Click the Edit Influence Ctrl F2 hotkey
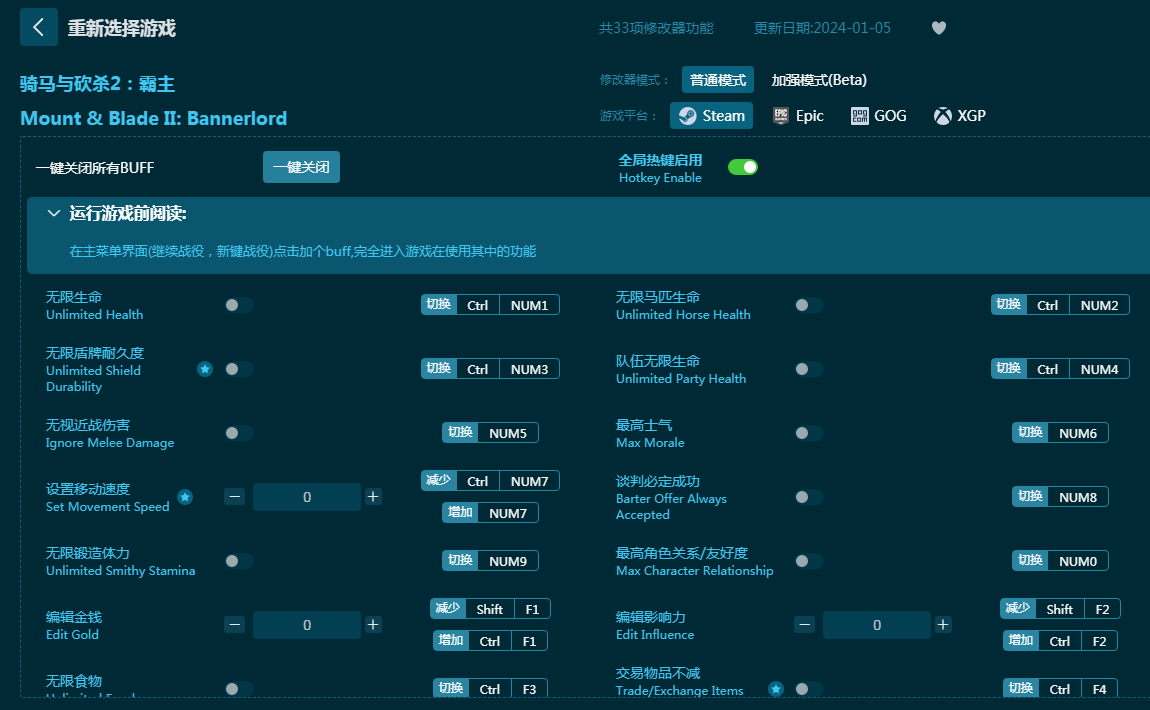The width and height of the screenshot is (1150, 710). click(1061, 641)
